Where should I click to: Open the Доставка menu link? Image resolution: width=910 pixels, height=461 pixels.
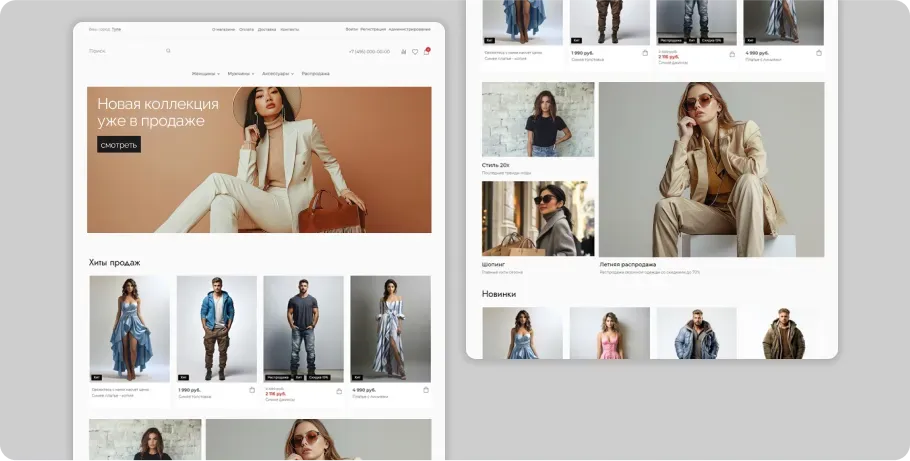coord(267,29)
